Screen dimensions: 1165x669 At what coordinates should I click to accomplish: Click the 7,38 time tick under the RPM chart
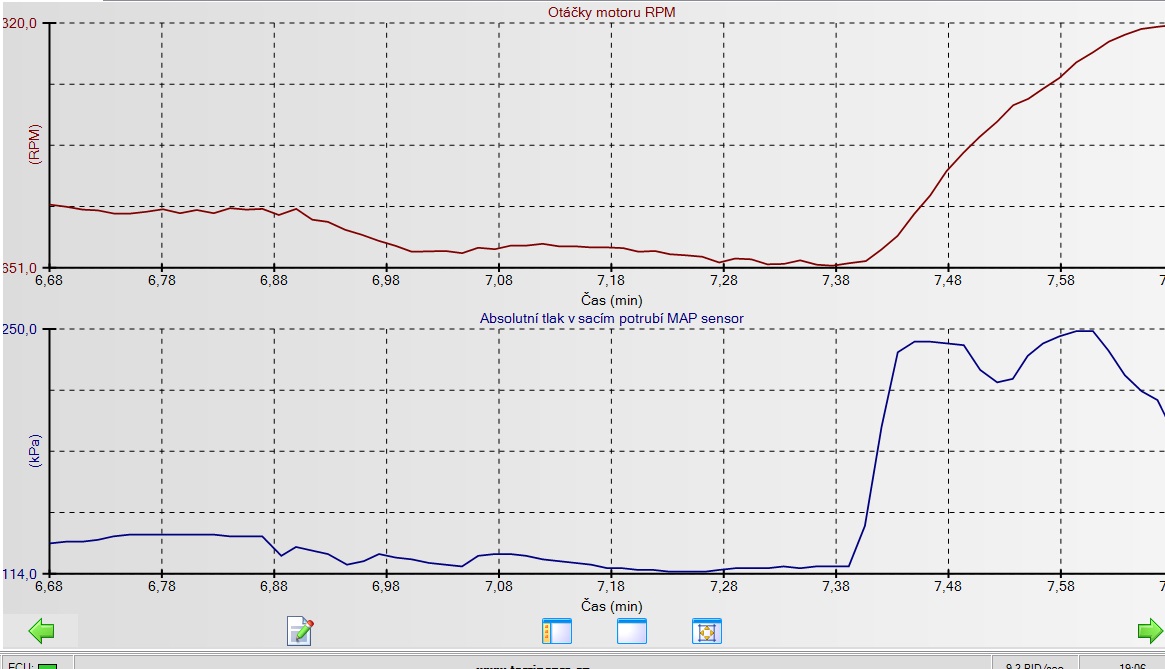(836, 281)
